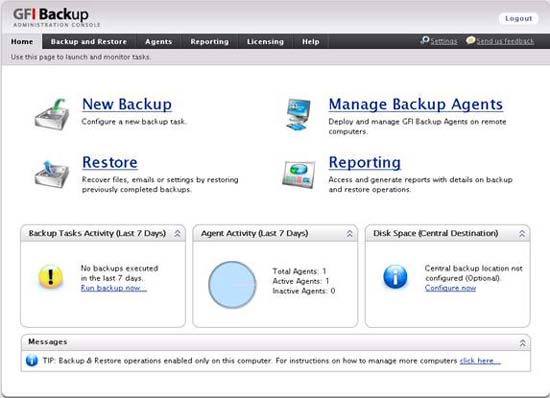The image size is (550, 398).
Task: Click 'Recover files, emails or settings' description
Action: [x=160, y=184]
